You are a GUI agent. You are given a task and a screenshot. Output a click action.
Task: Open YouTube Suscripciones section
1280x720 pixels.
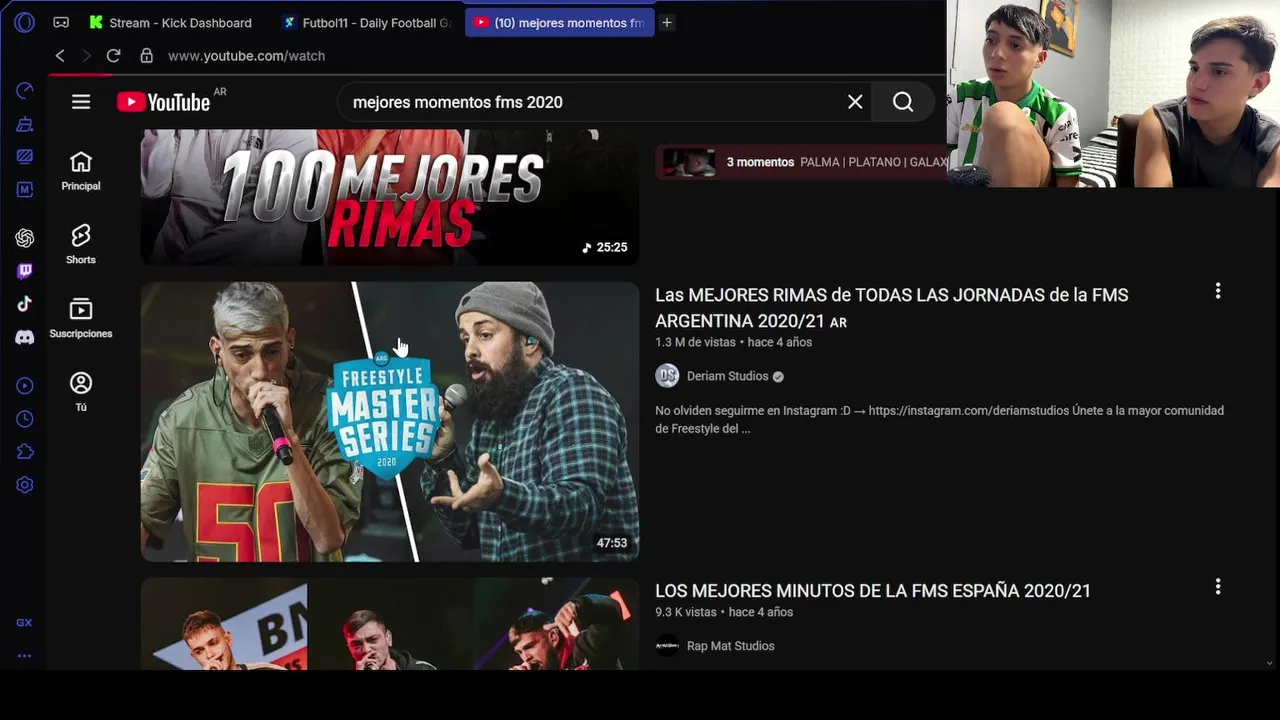tap(81, 319)
